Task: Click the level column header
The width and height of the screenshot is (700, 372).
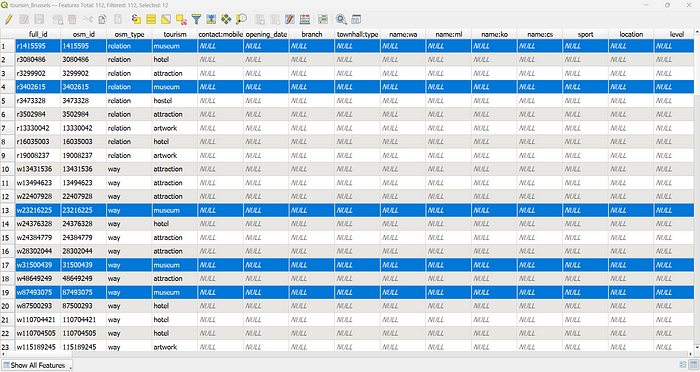Action: pos(674,34)
